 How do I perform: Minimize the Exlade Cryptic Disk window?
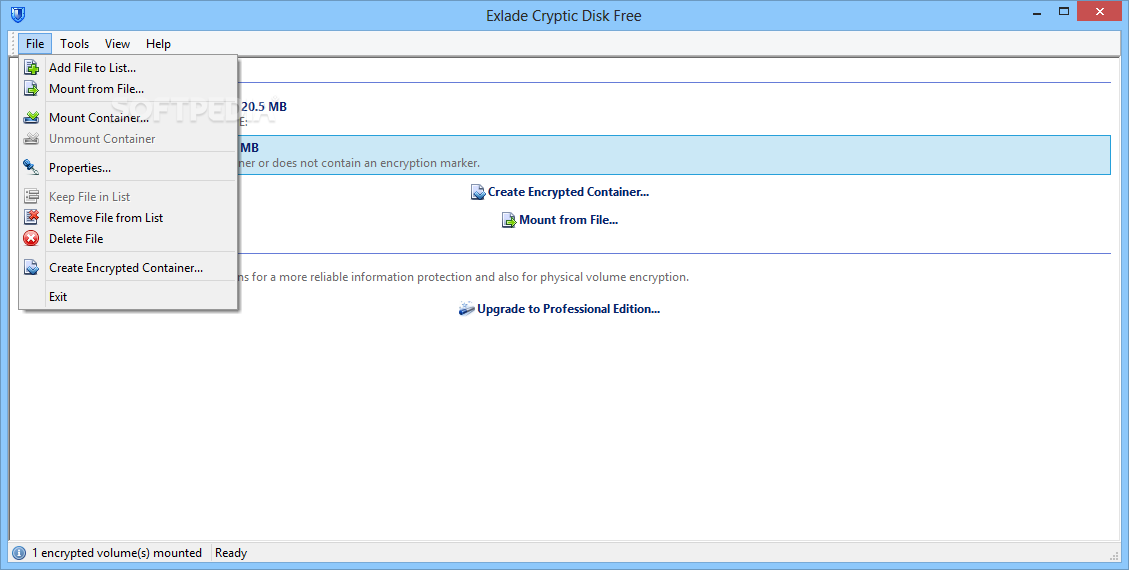1037,13
